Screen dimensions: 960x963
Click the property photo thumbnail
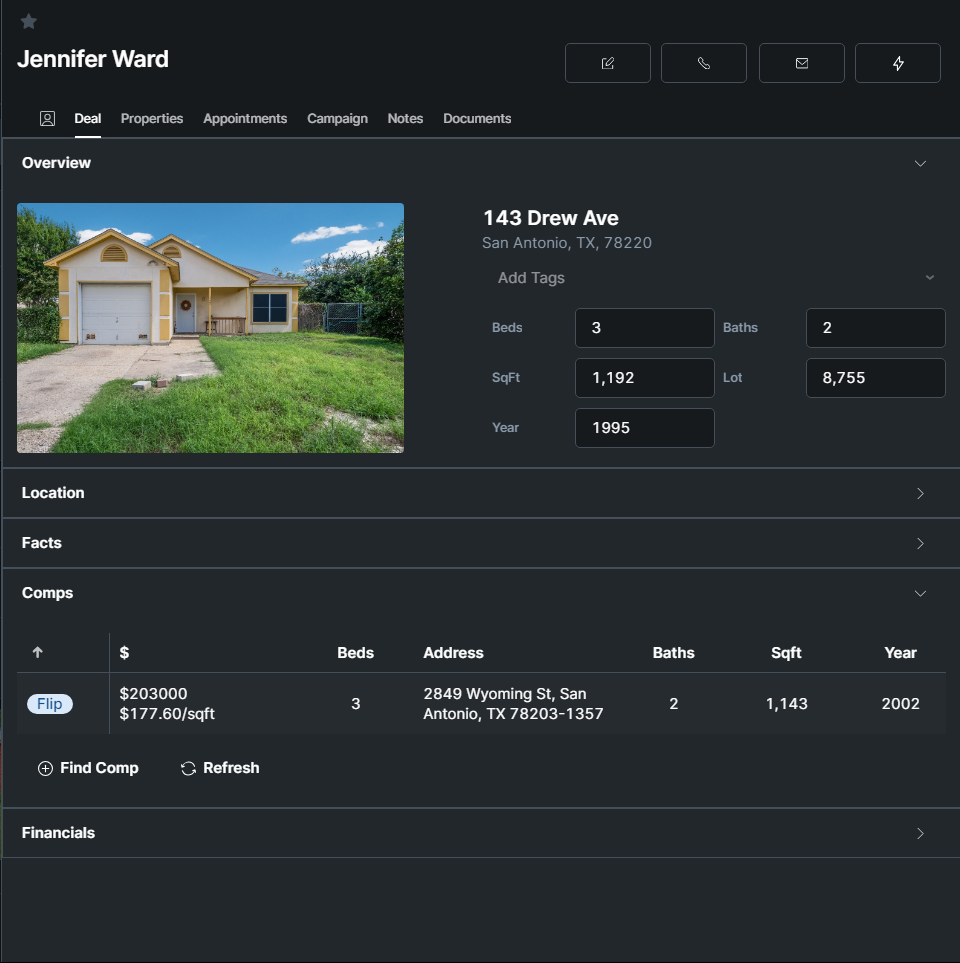pos(210,328)
